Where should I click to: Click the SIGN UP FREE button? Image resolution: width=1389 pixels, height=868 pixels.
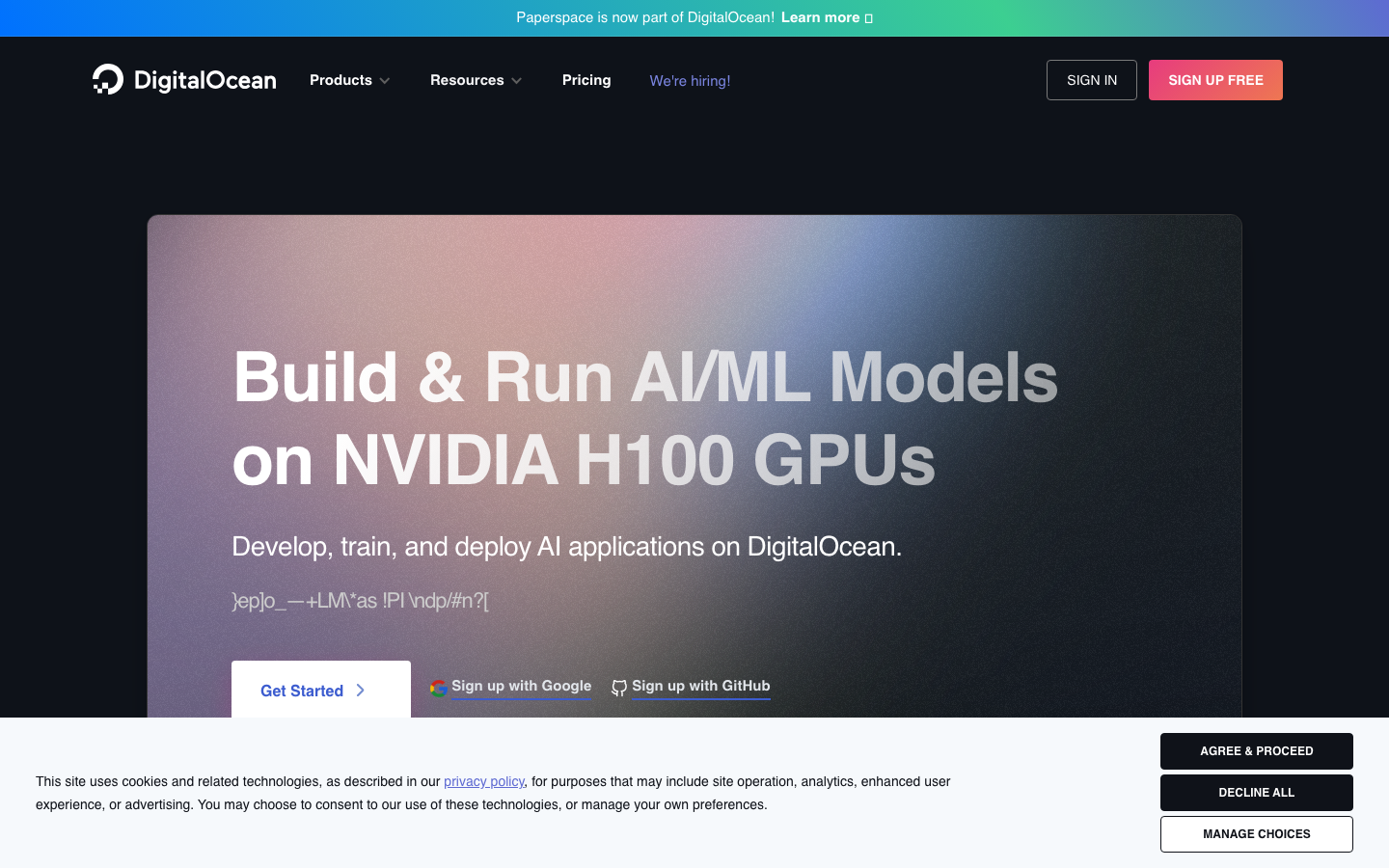(1215, 80)
